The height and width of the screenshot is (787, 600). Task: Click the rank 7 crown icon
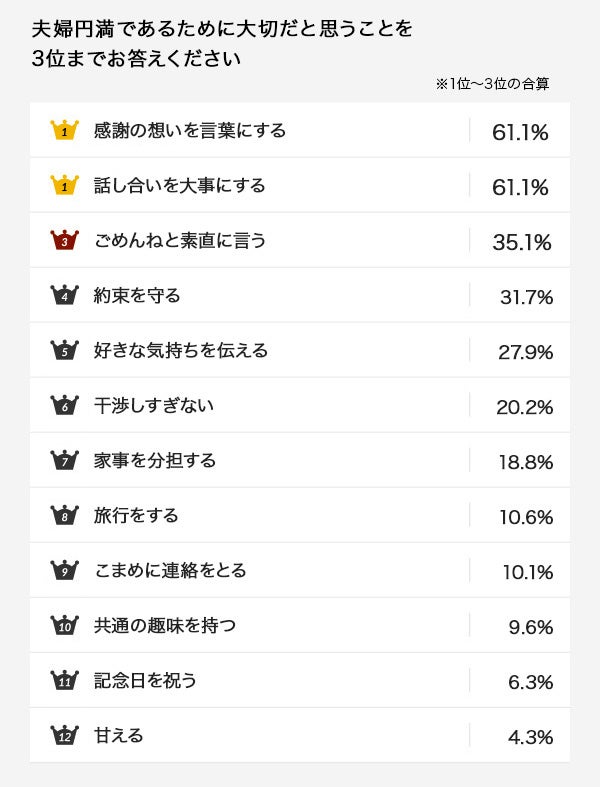click(x=64, y=460)
